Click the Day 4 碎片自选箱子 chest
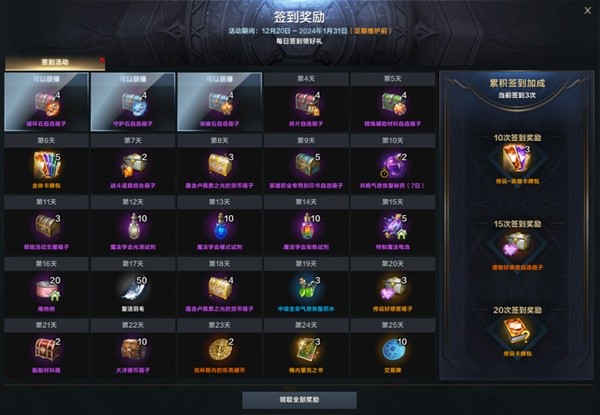This screenshot has width=600, height=415. [306, 103]
